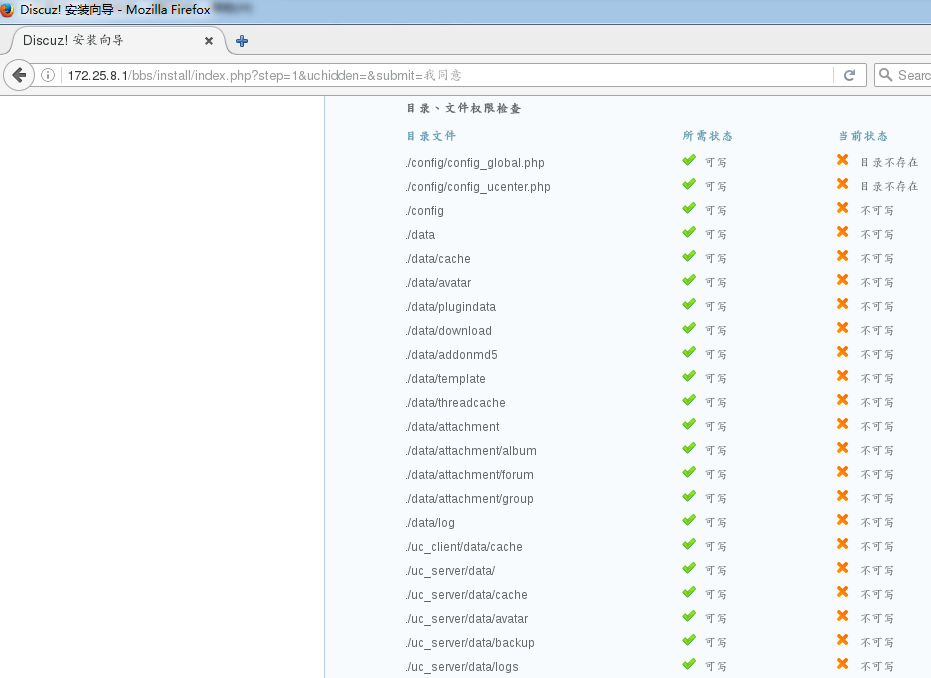Click orange X for ./uc_client/data/cache
The width and height of the screenshot is (931, 678).
(x=842, y=544)
